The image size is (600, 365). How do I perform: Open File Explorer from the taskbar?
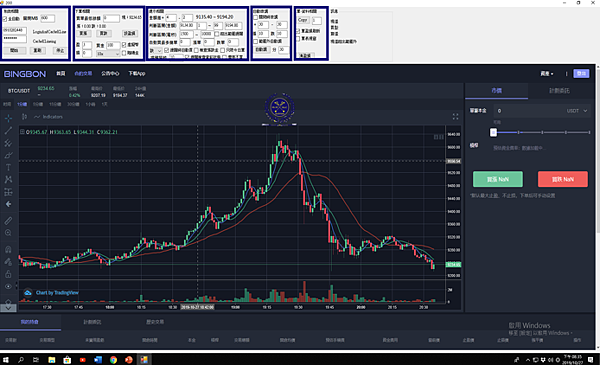52,360
